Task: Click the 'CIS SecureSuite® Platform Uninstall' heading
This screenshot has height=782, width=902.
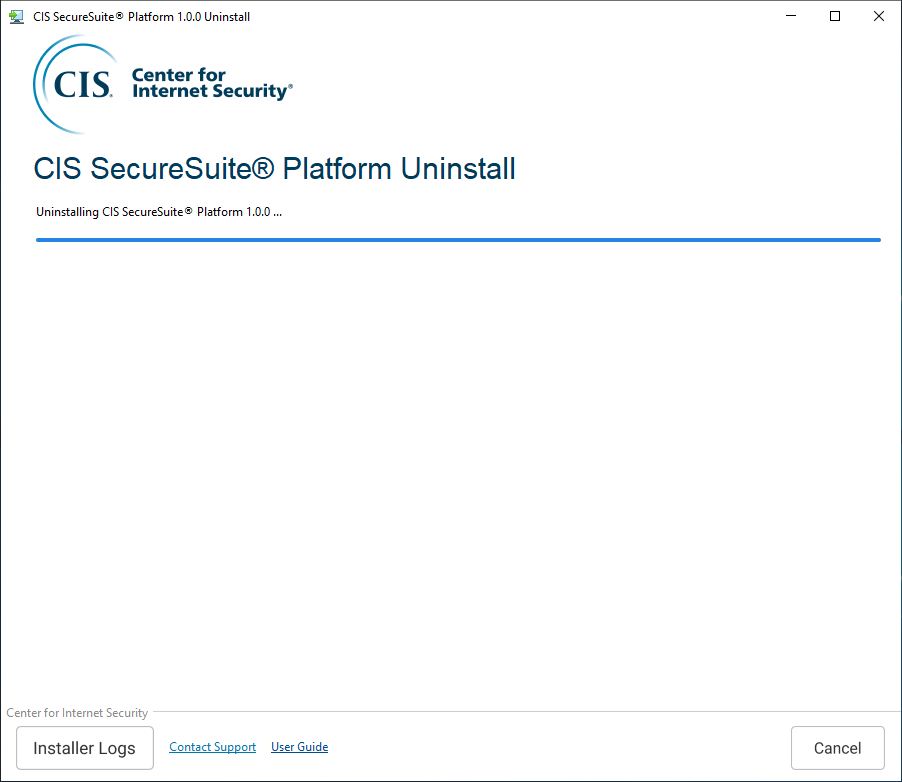Action: click(x=274, y=169)
